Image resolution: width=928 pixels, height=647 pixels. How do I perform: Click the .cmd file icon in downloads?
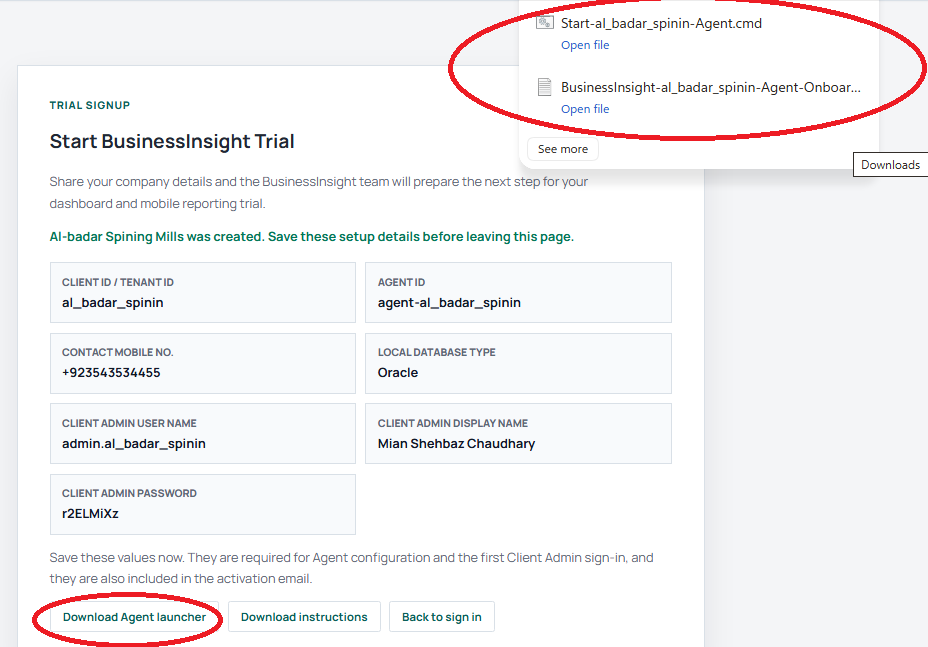pos(544,23)
